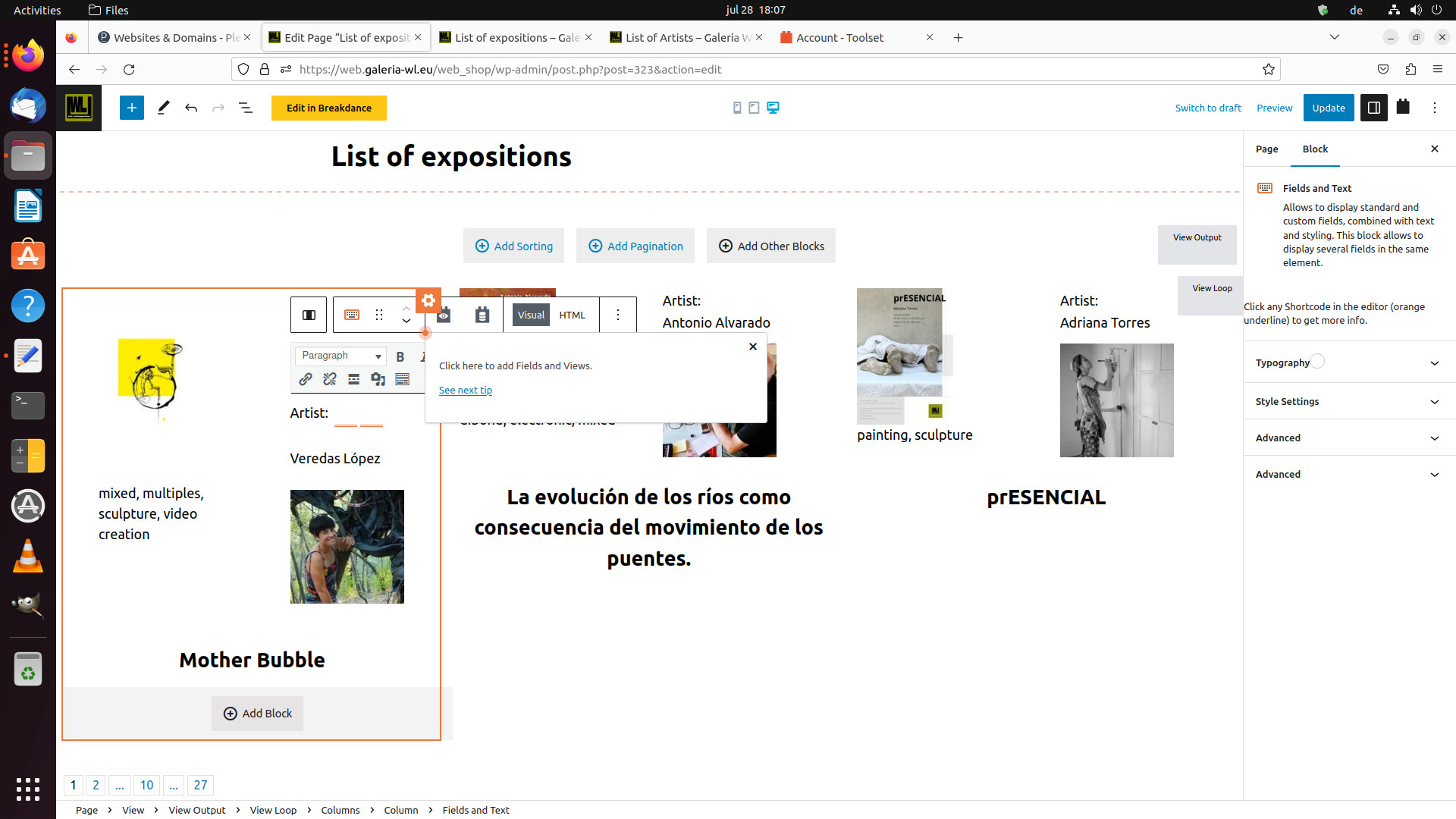The height and width of the screenshot is (819, 1456).
Task: Select the Tools pencil icon
Action: [163, 108]
